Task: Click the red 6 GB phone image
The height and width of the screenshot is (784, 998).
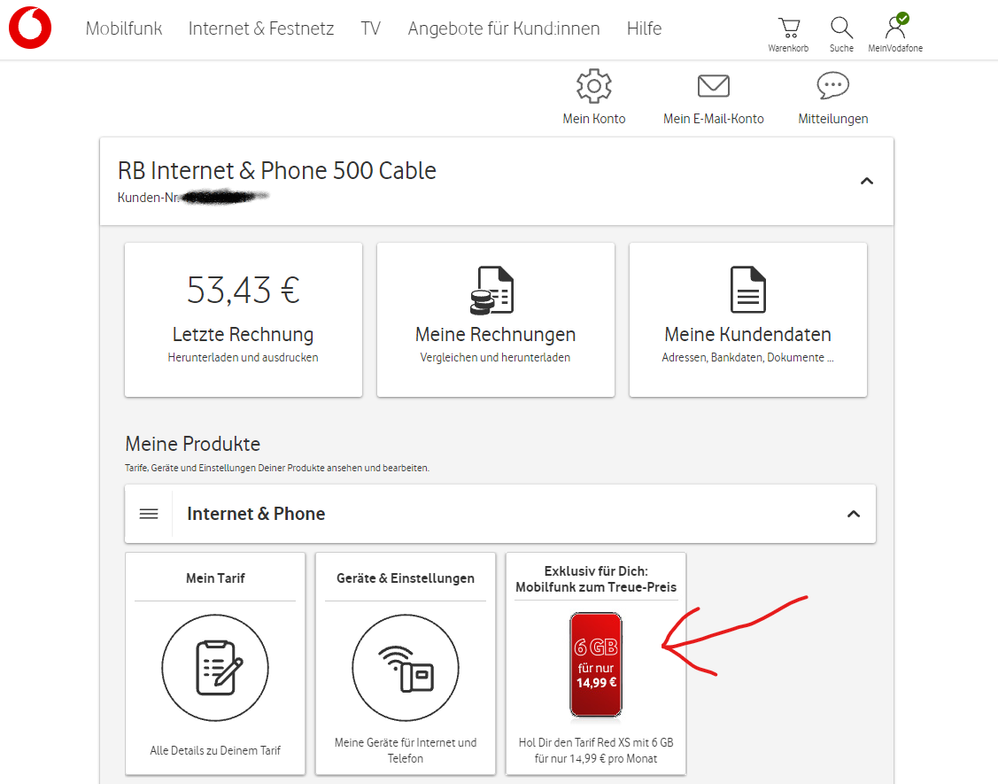Action: [x=596, y=665]
